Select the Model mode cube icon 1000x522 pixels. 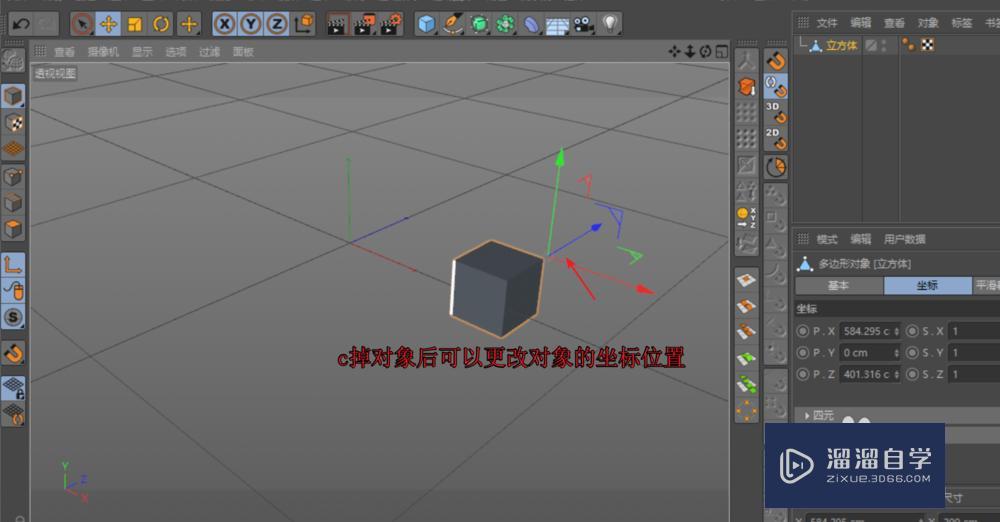(13, 96)
